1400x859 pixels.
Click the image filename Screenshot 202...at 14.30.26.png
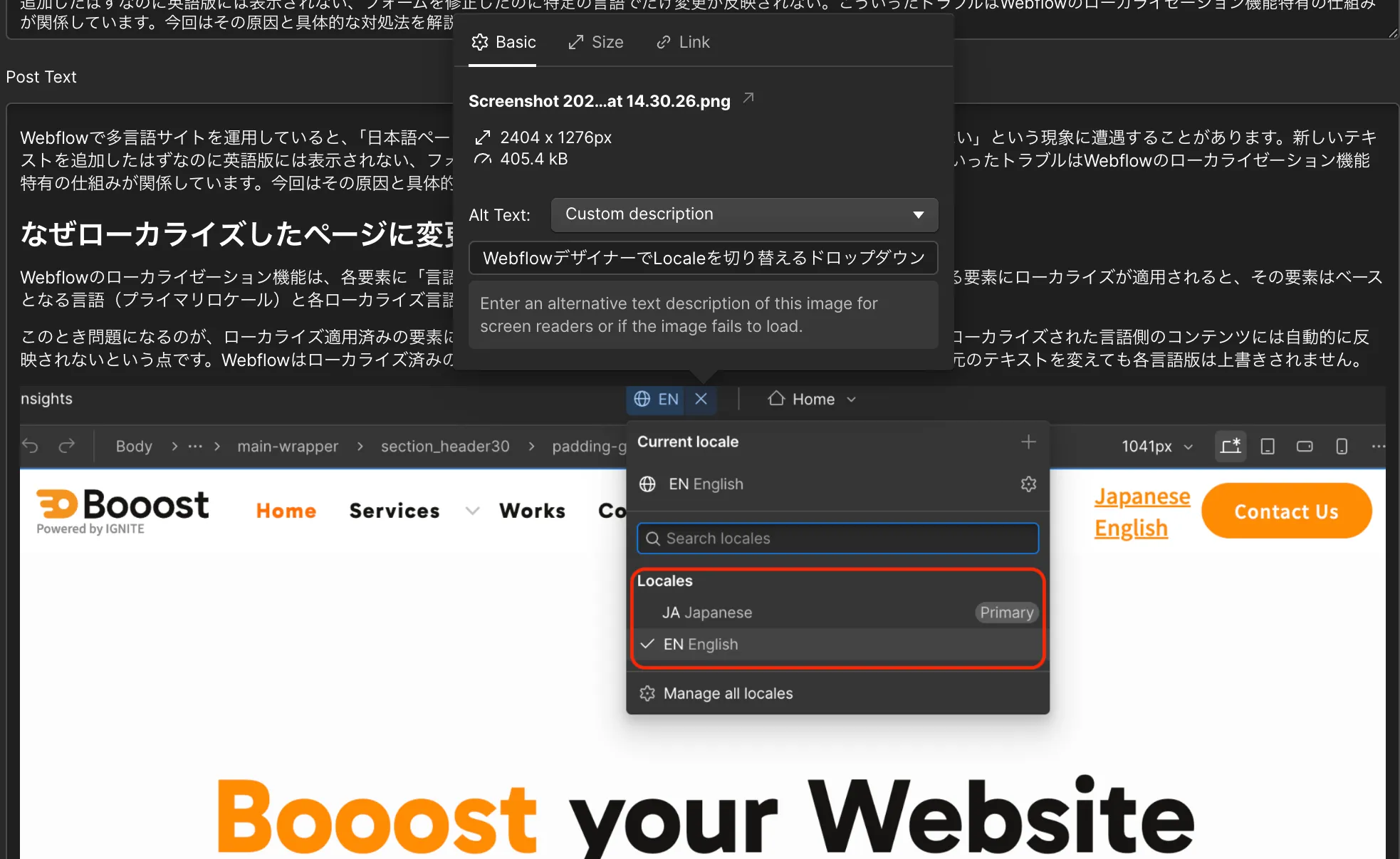(599, 101)
